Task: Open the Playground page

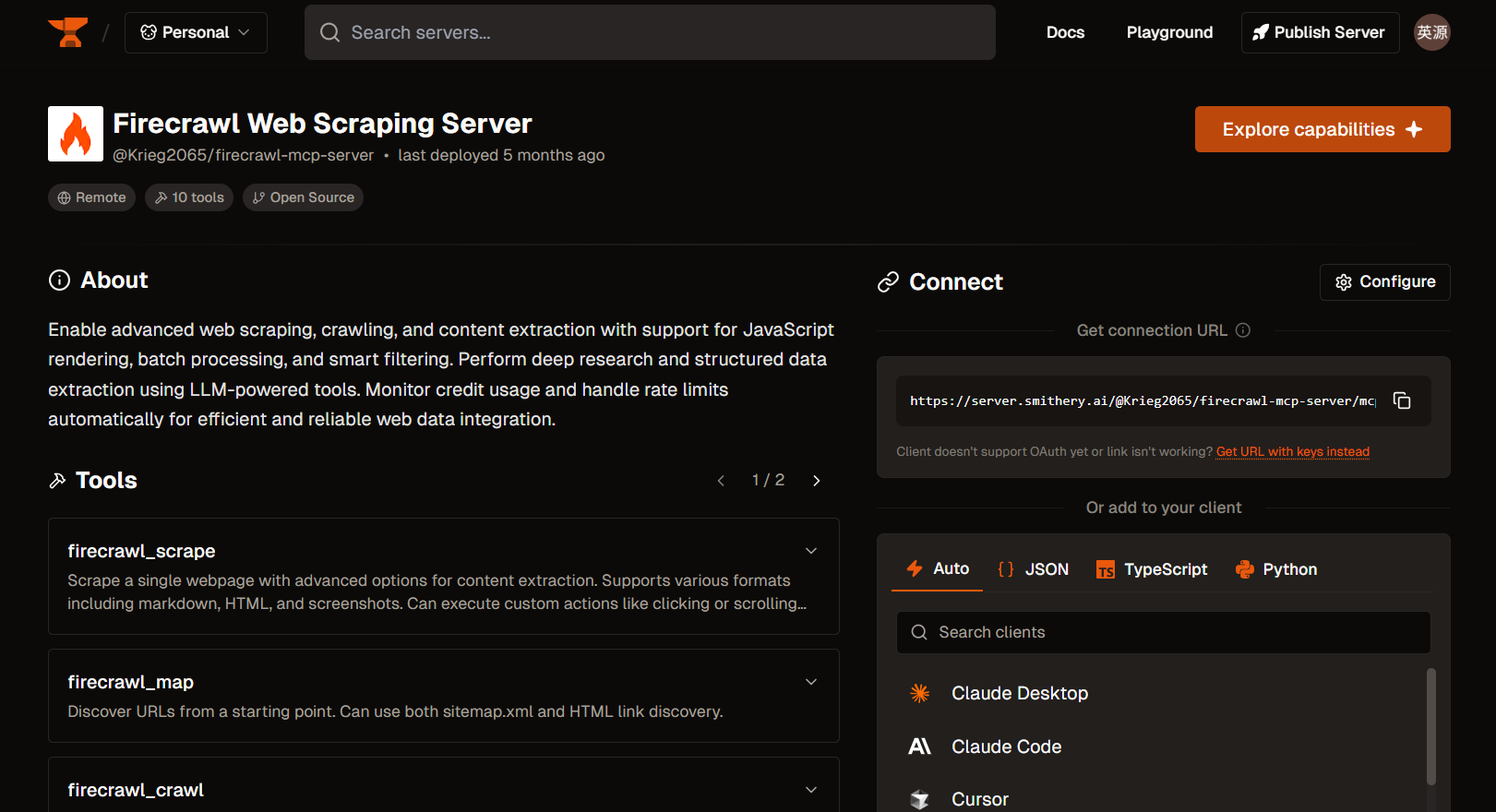Action: [x=1169, y=32]
